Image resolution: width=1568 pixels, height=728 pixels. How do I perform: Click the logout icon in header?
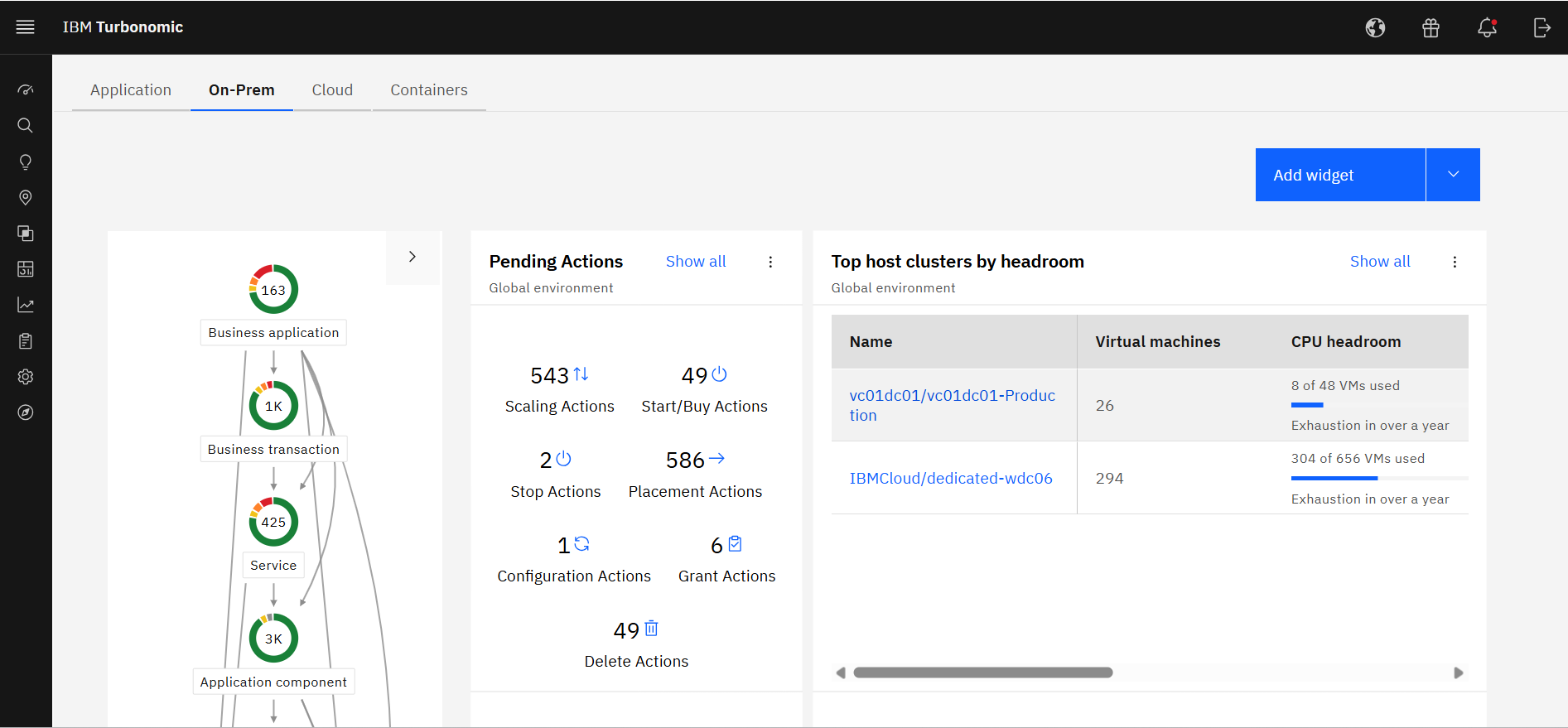click(1541, 27)
